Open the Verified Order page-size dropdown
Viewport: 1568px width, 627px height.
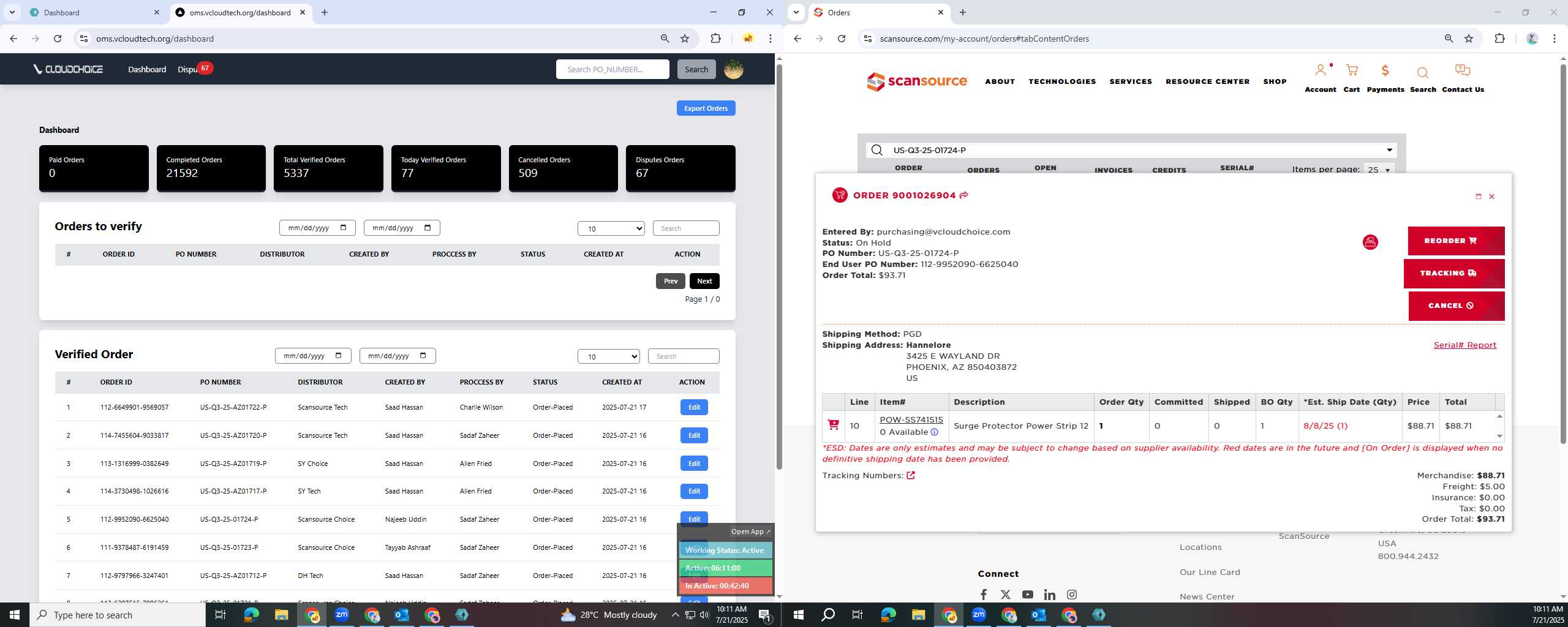click(x=608, y=356)
